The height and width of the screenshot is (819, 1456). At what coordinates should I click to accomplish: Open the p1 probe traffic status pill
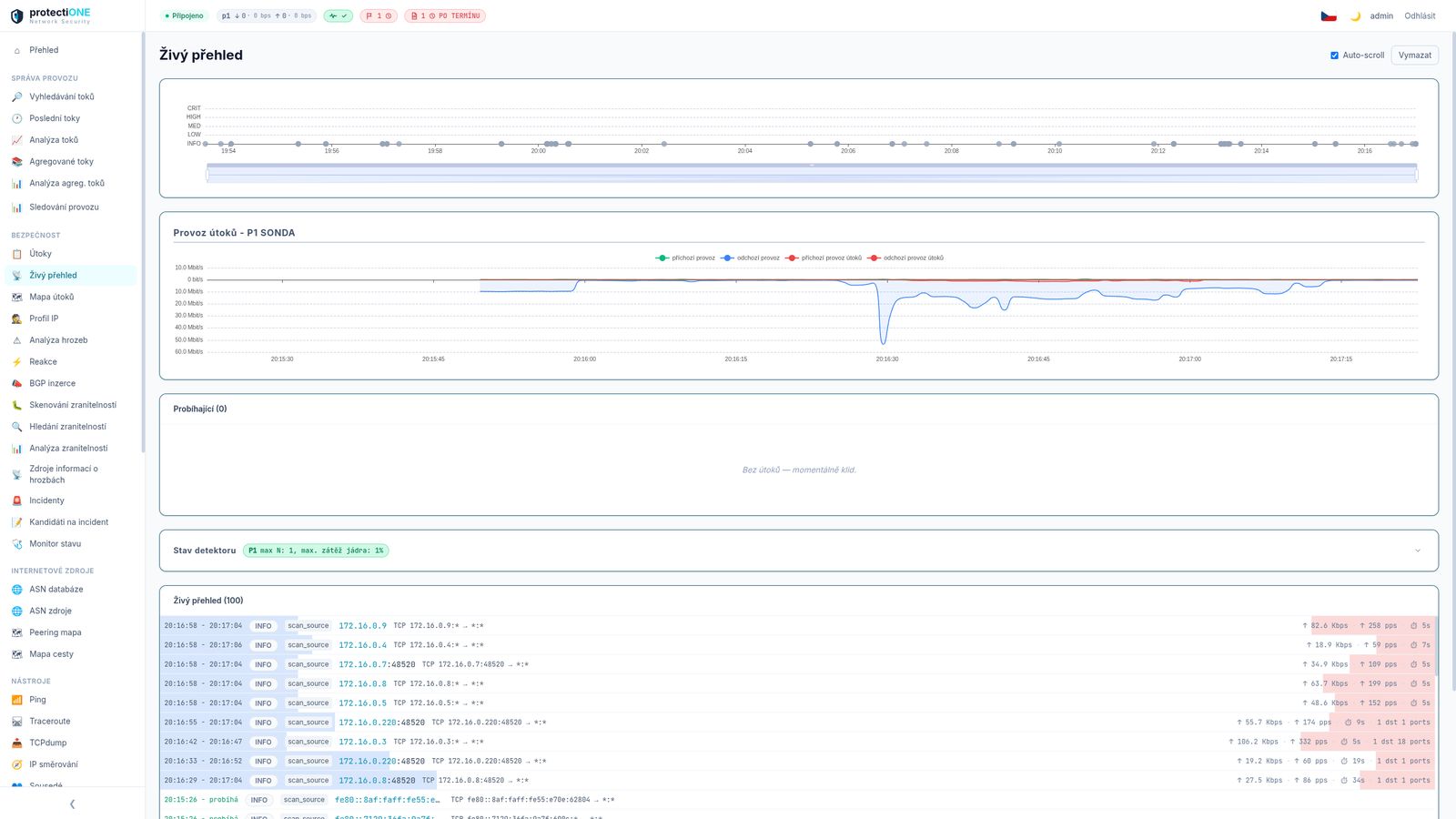(267, 15)
